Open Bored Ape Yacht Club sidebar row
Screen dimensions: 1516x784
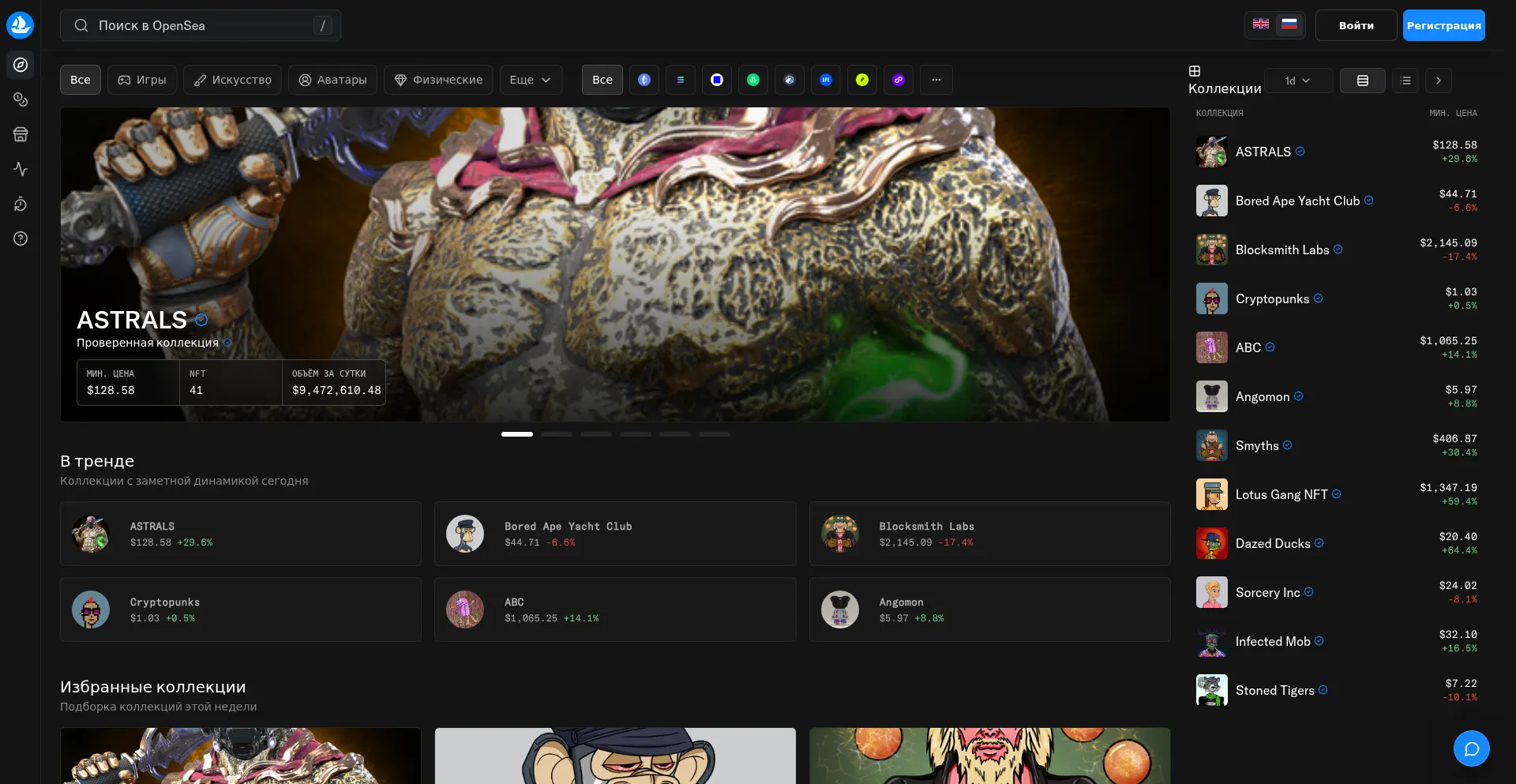click(1336, 201)
